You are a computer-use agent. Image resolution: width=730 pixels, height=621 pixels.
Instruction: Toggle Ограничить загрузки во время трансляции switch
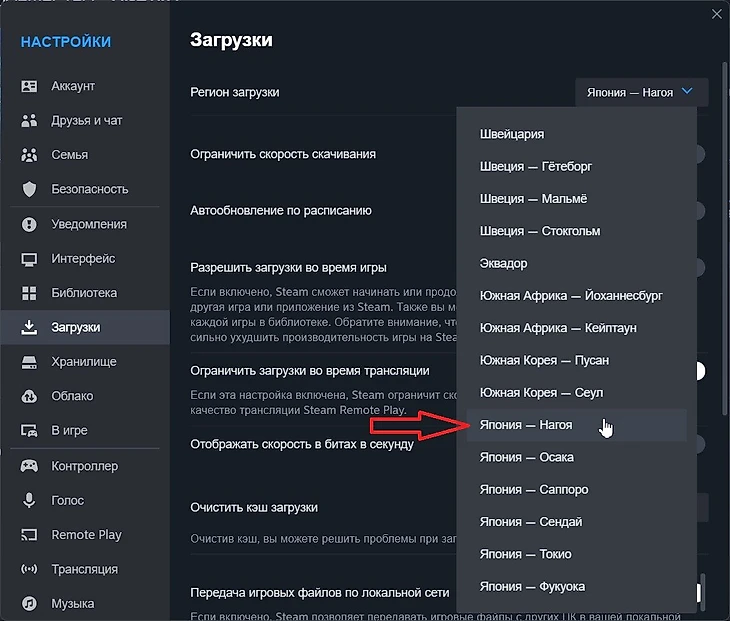(x=700, y=371)
